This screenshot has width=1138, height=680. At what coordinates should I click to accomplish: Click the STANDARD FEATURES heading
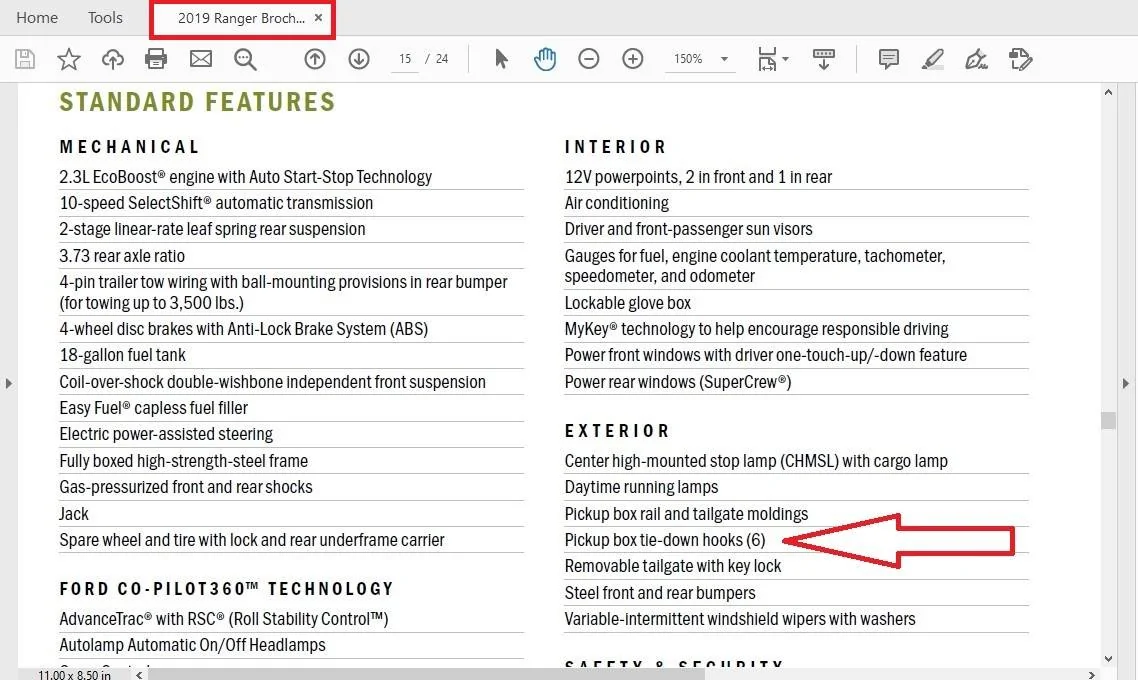[197, 102]
